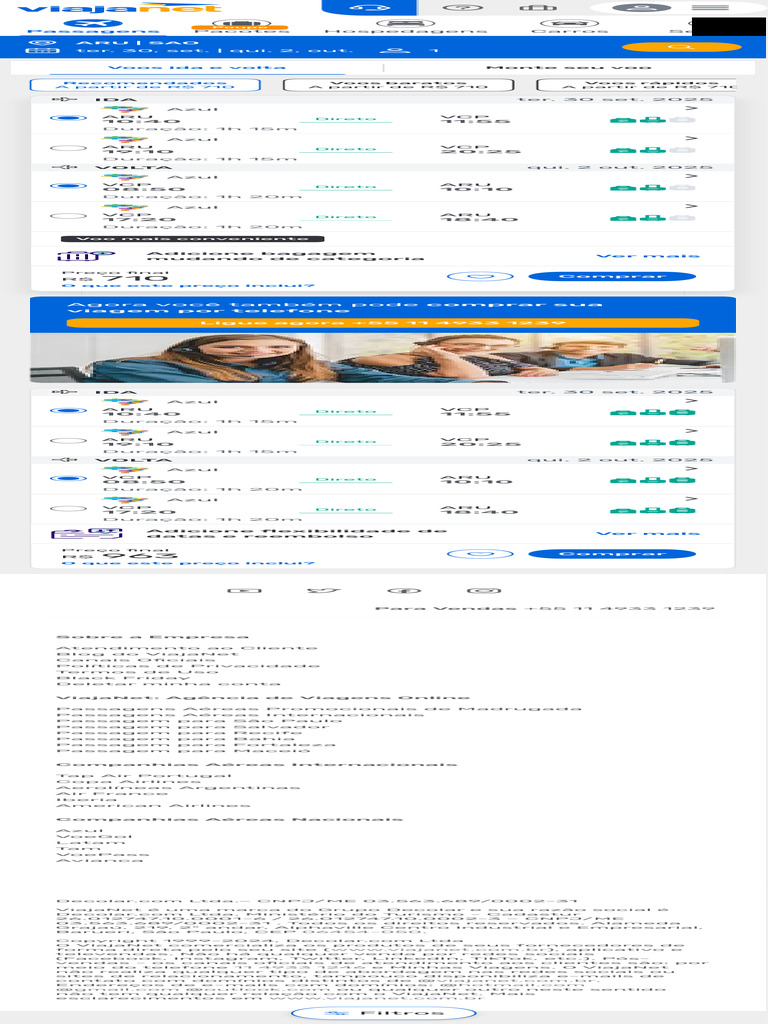This screenshot has width=768, height=1024.
Task: Tap the headset support icon in header
Action: click(x=370, y=8)
